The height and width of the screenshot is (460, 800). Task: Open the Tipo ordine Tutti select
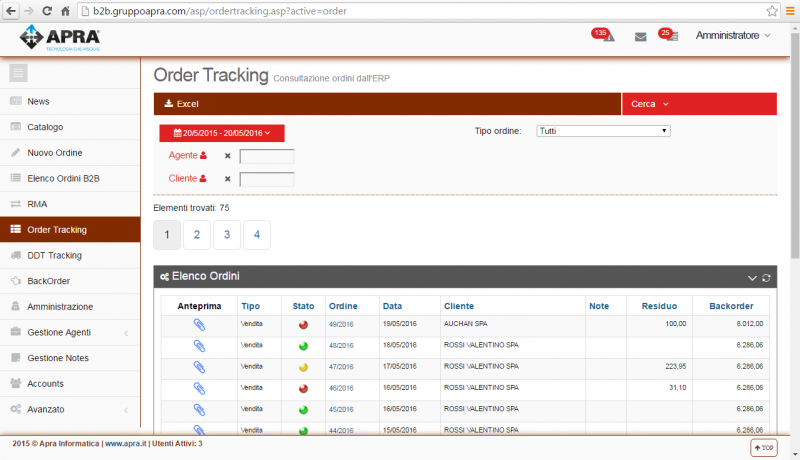(603, 131)
